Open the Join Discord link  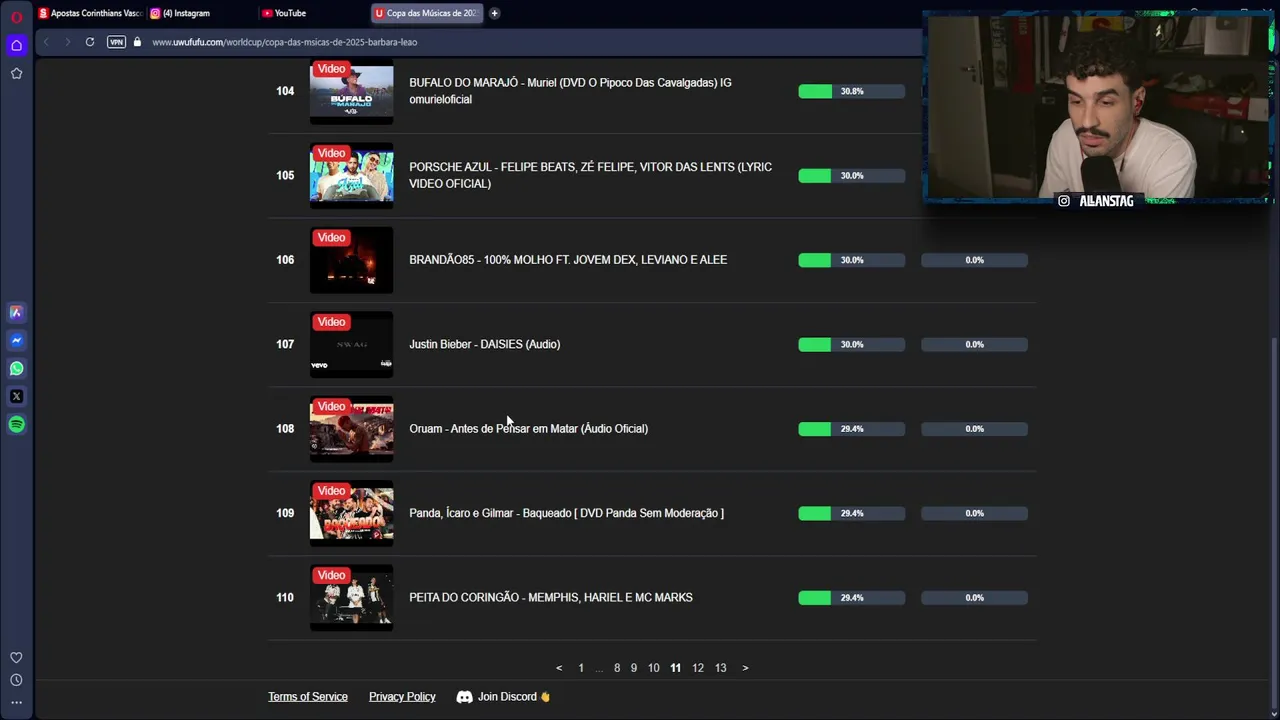coord(504,697)
